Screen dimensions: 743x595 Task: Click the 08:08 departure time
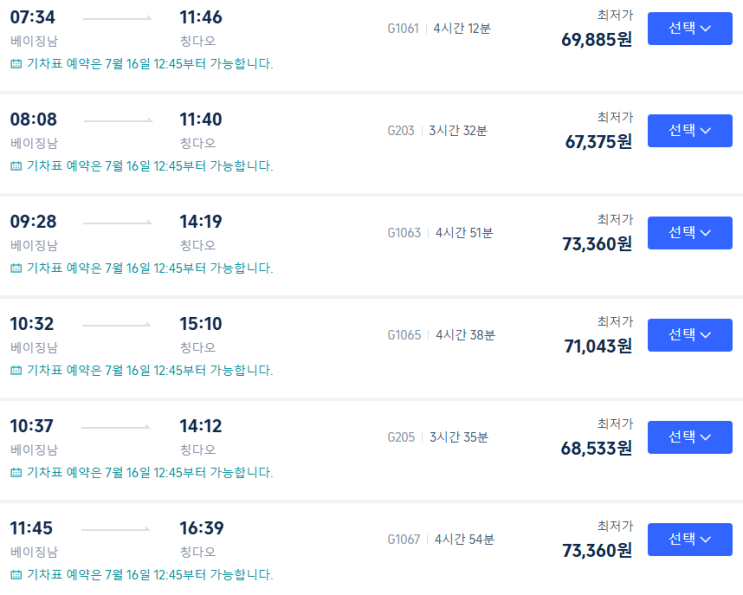pos(33,119)
